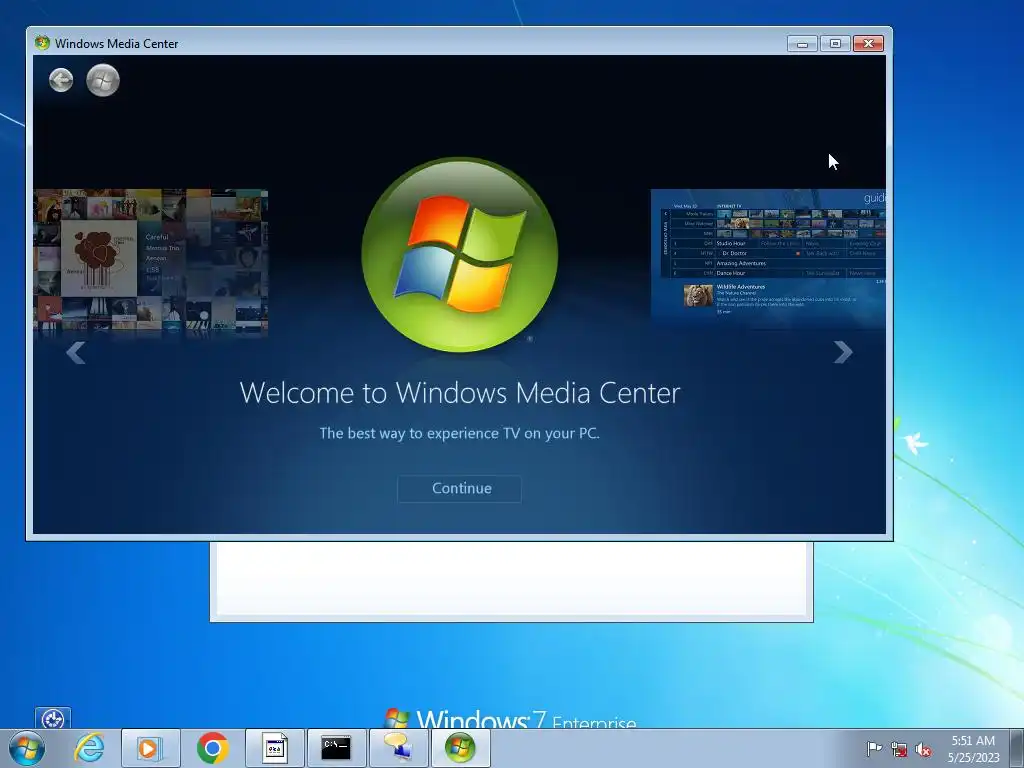Open the network status tray icon
This screenshot has width=1024, height=768.
[899, 749]
